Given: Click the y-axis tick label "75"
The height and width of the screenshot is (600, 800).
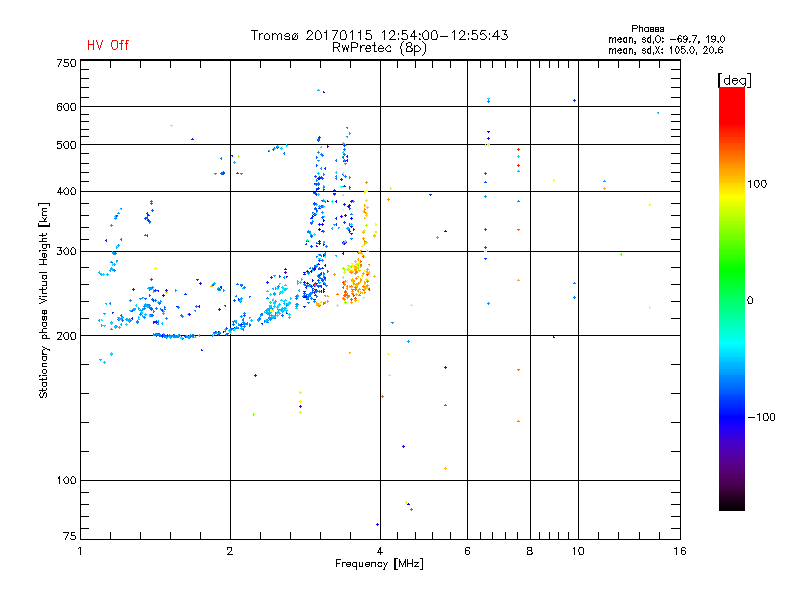Looking at the screenshot, I should point(70,536).
